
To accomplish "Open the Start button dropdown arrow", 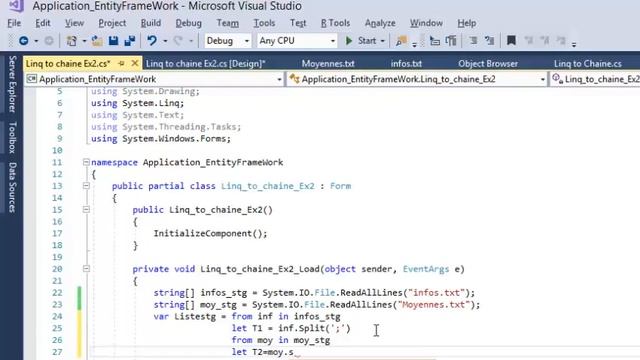I will 382,41.
